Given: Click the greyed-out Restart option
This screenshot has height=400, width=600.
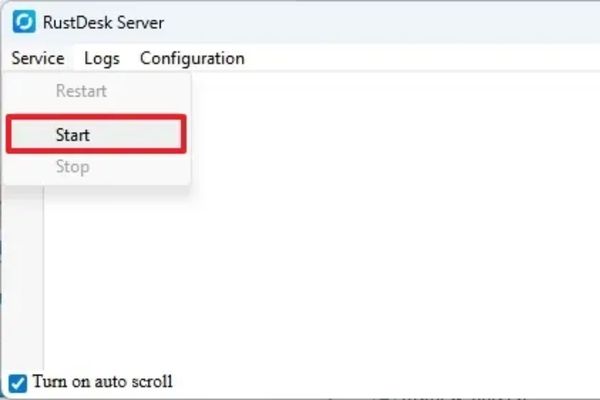Looking at the screenshot, I should point(81,91).
